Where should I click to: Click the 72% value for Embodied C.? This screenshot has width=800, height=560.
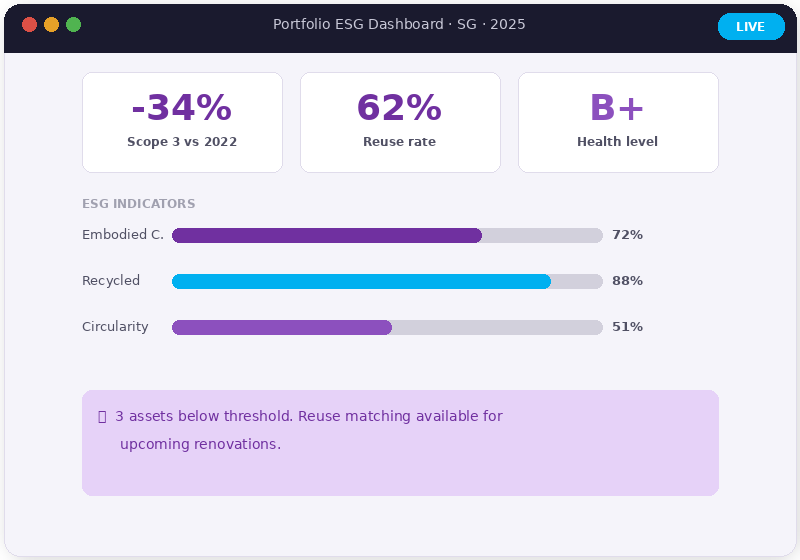(x=627, y=235)
